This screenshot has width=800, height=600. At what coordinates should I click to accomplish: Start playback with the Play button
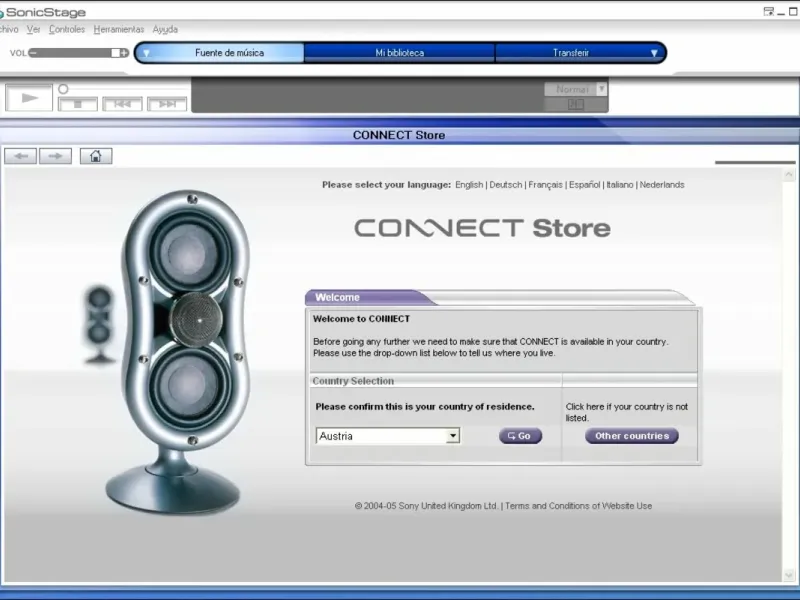[29, 97]
